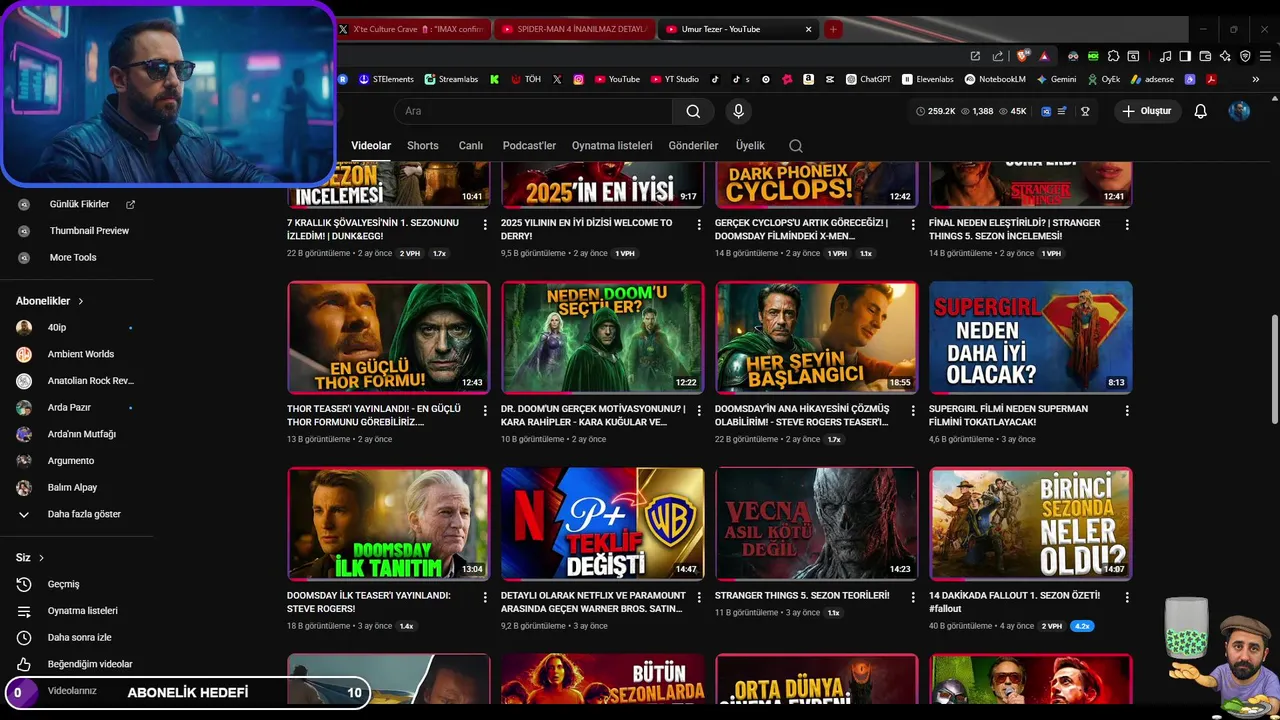Click the 259.2K stat in header

(936, 111)
